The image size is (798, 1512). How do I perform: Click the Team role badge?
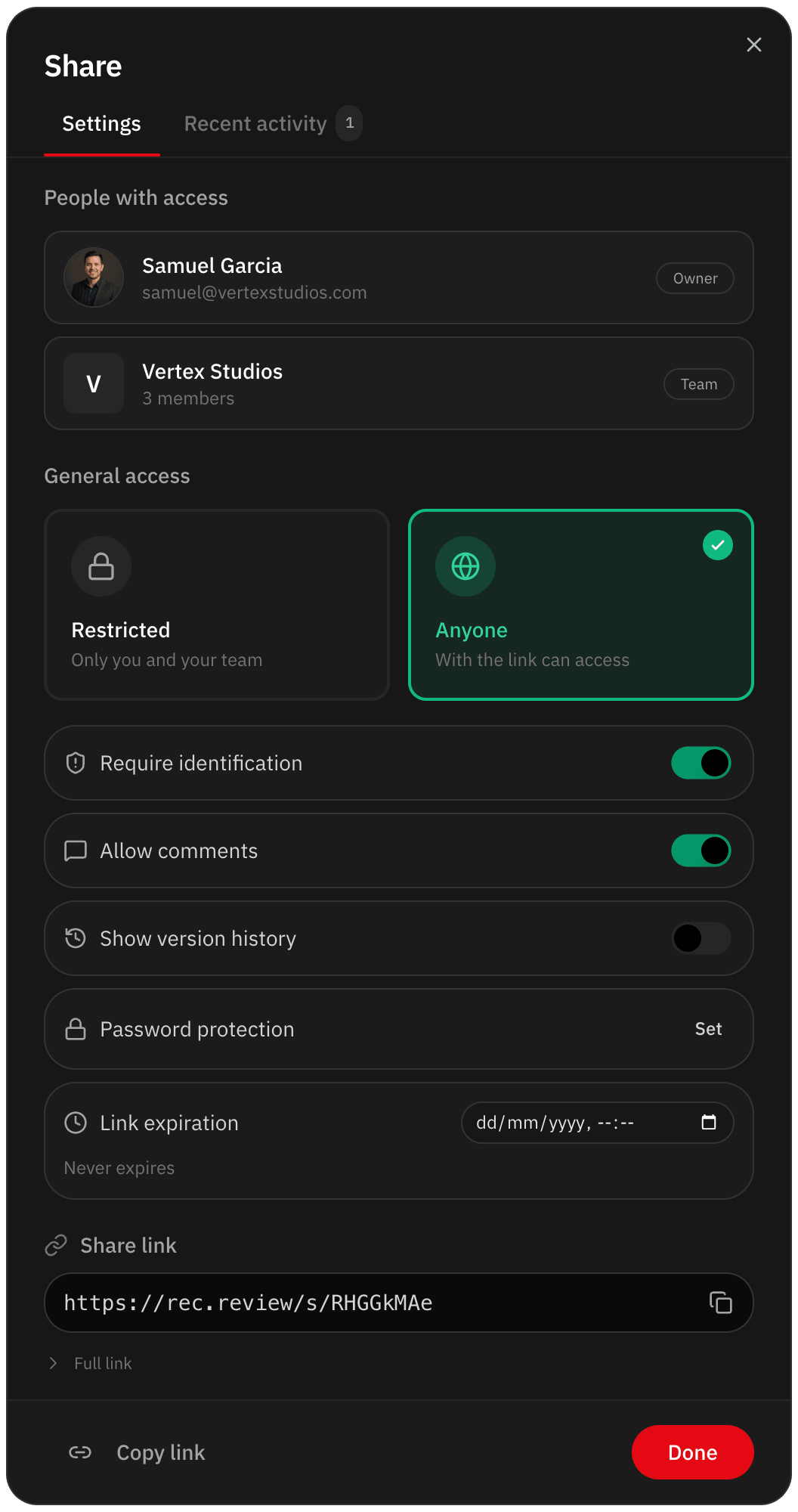tap(699, 384)
